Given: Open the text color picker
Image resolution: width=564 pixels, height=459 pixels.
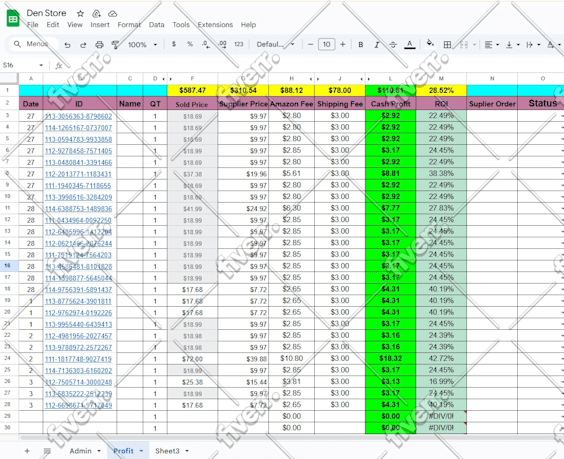Looking at the screenshot, I should pos(409,45).
